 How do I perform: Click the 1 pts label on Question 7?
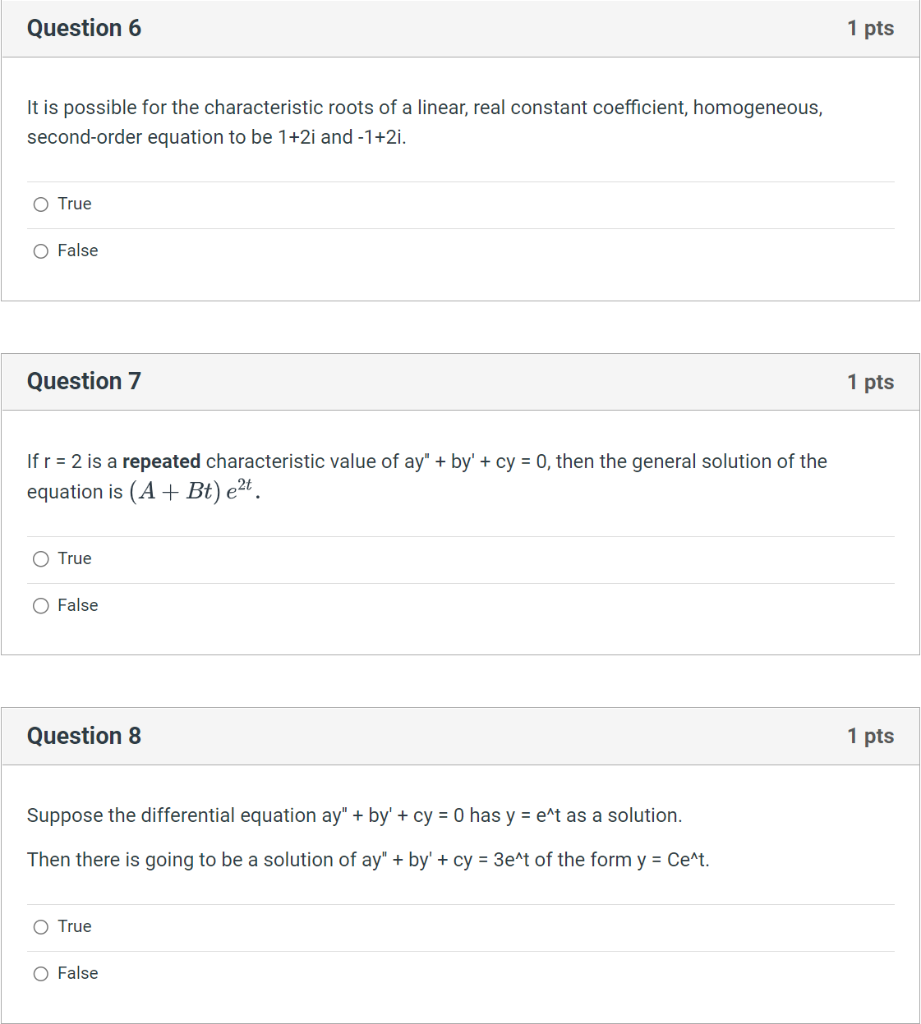[870, 381]
